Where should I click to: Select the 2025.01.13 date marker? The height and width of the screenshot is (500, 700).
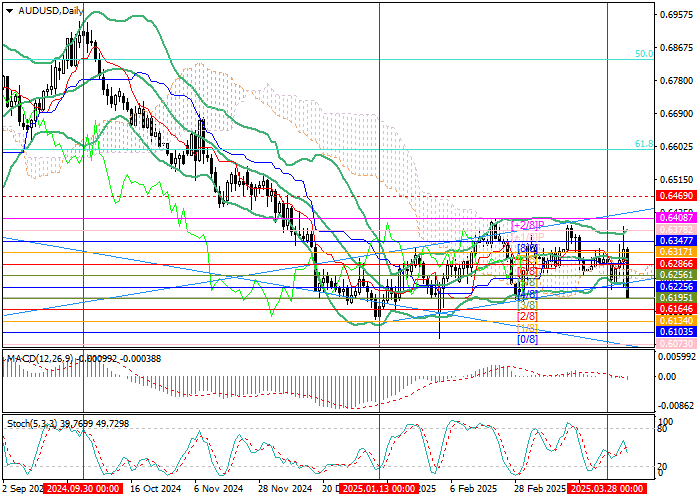[379, 490]
